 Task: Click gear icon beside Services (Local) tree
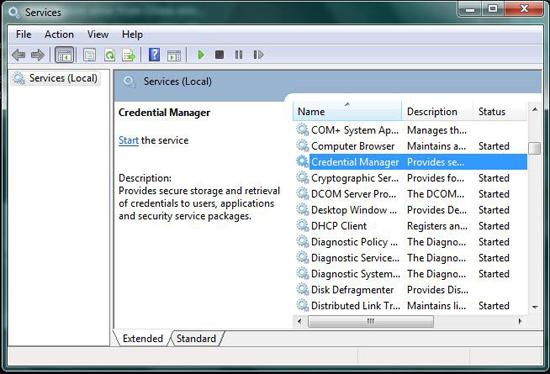tap(19, 78)
